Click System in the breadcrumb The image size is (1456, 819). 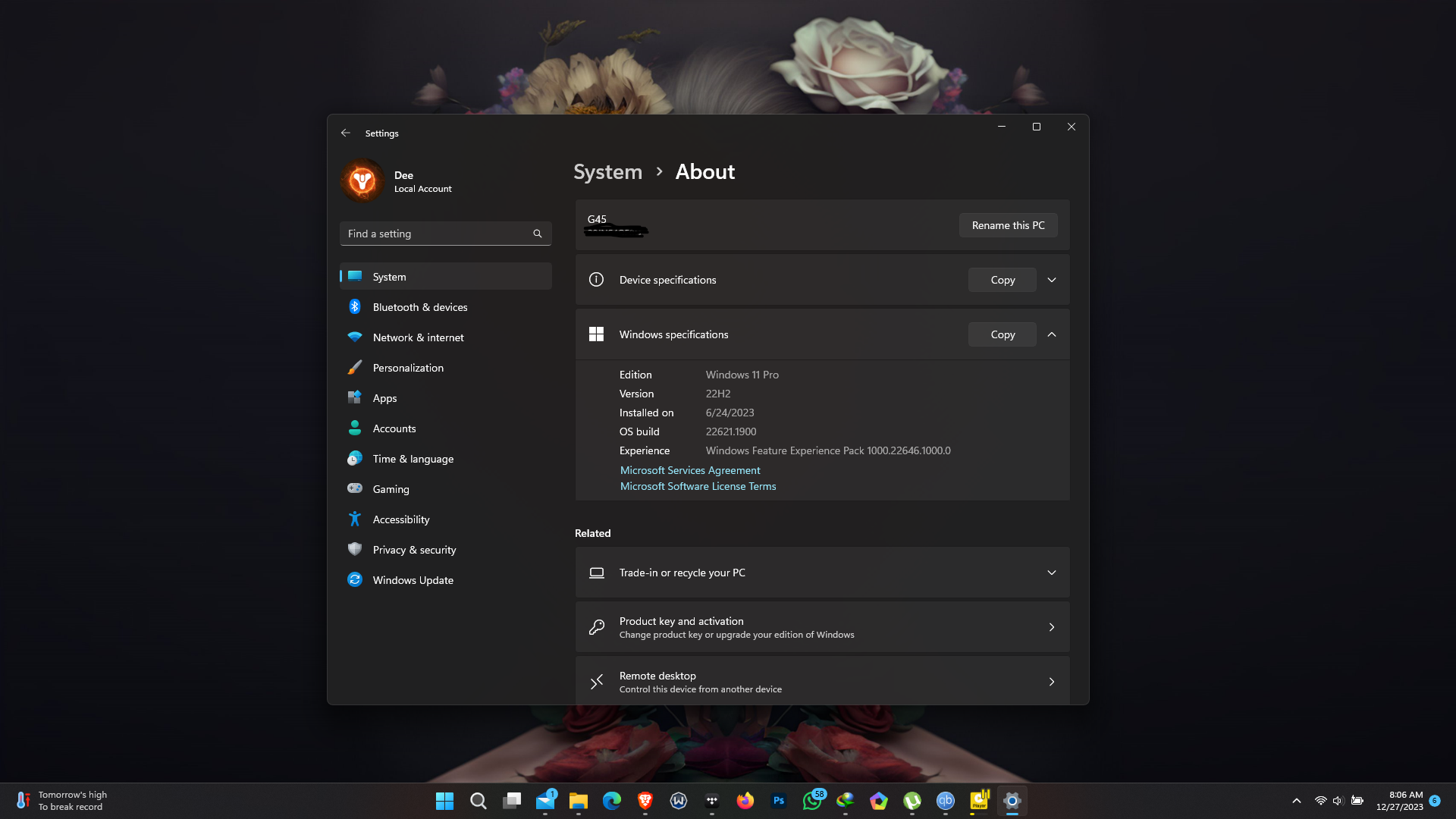[x=607, y=172]
